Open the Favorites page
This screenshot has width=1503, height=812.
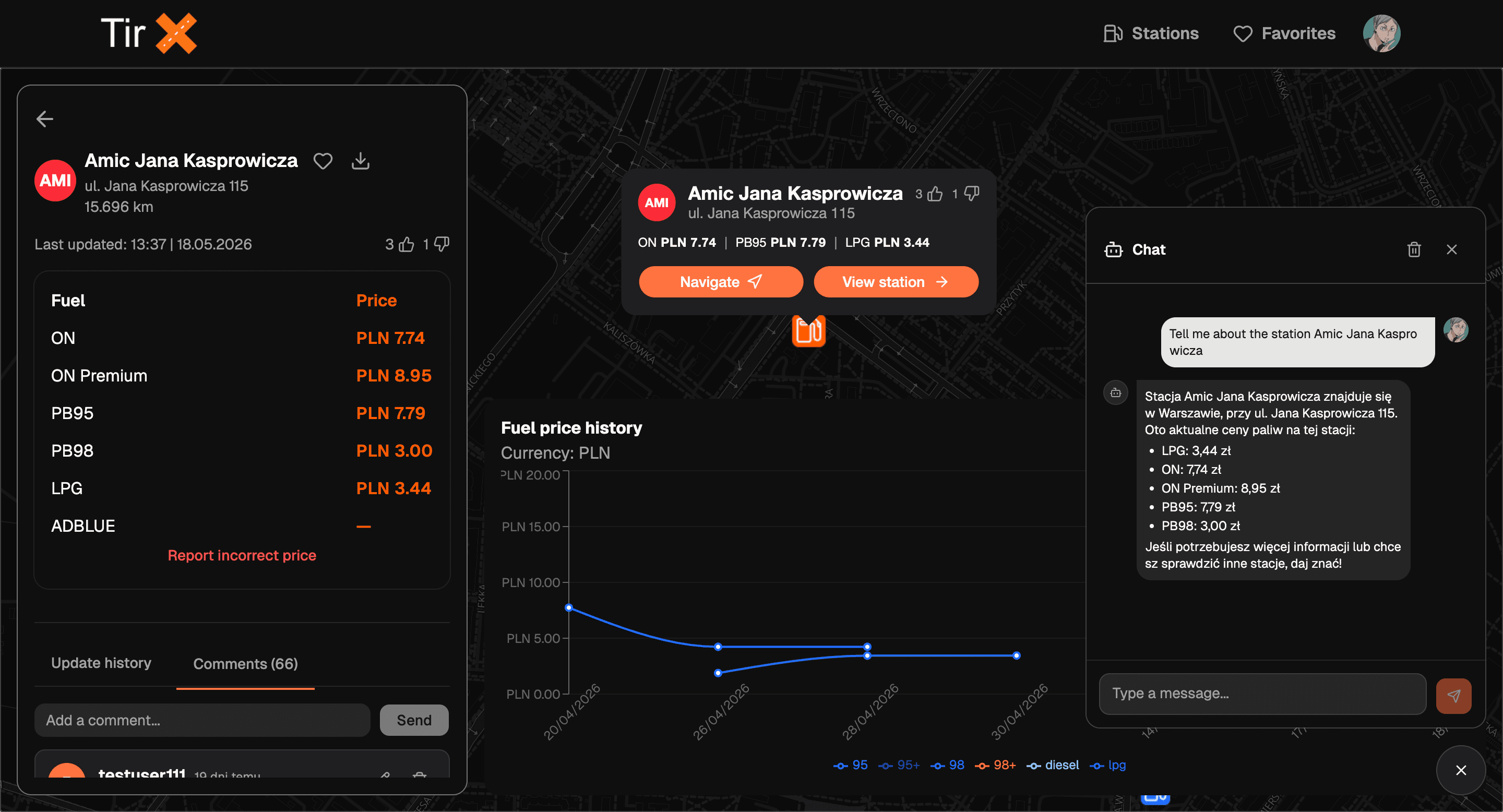pos(1284,33)
